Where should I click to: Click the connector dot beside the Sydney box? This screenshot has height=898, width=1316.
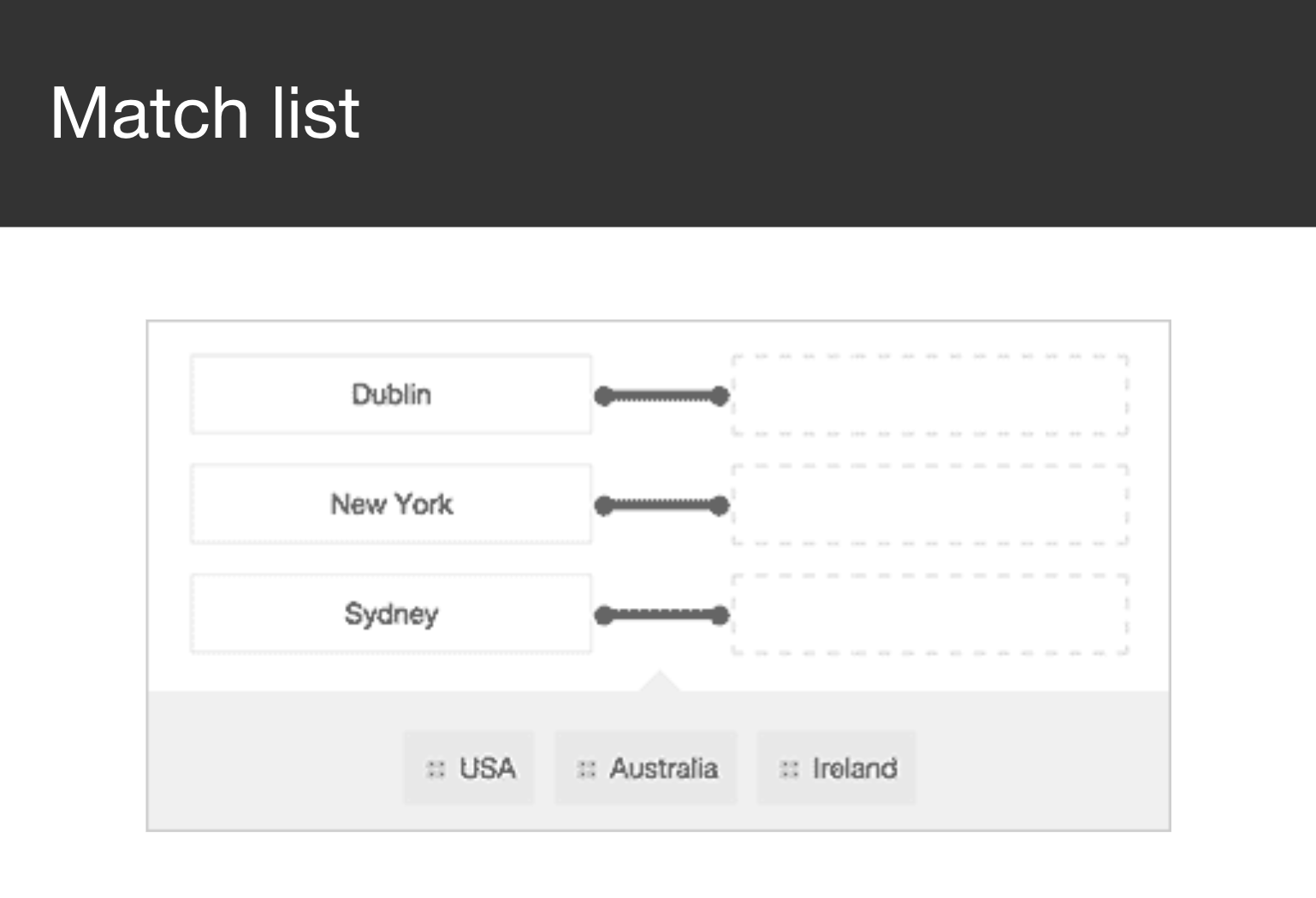(x=606, y=613)
